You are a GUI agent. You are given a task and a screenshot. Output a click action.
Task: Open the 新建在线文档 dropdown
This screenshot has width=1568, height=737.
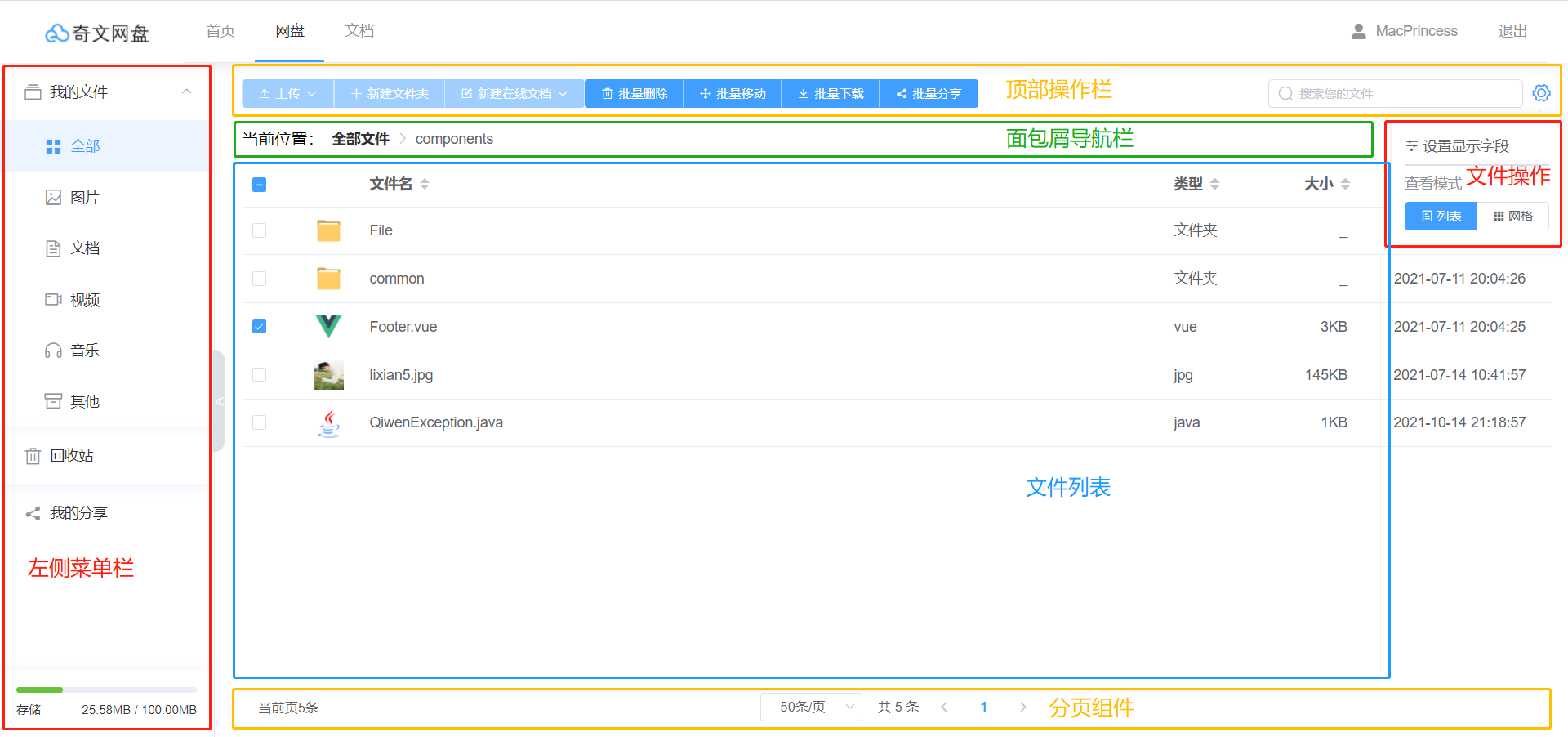click(514, 94)
